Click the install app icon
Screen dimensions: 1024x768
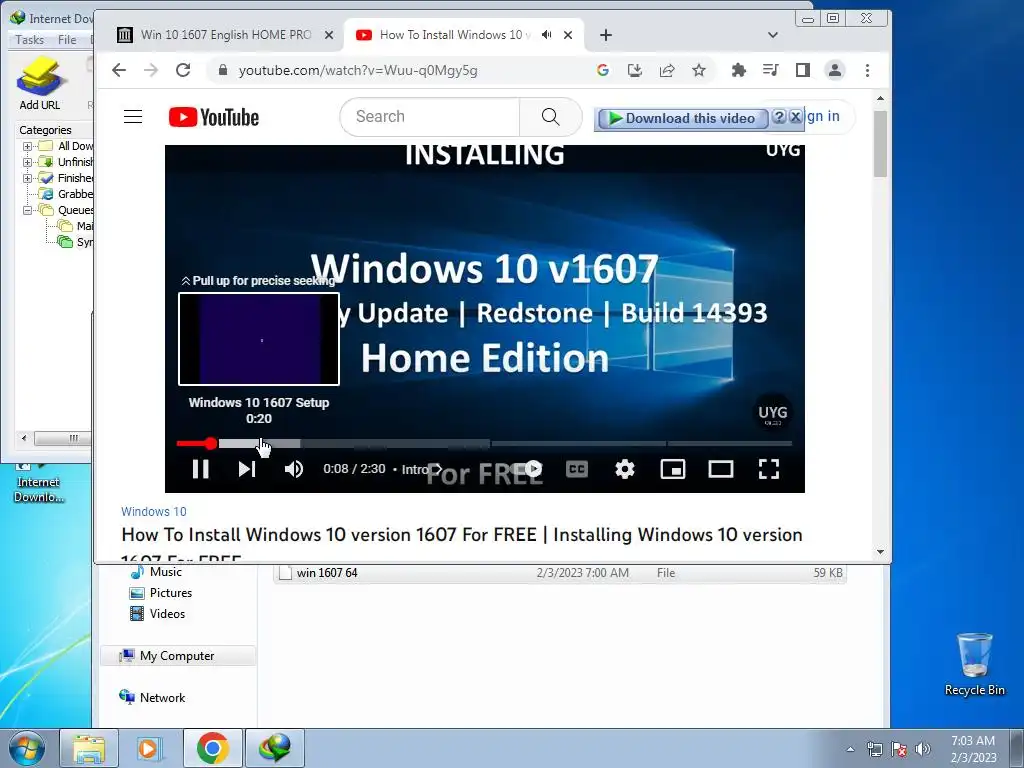click(x=635, y=70)
